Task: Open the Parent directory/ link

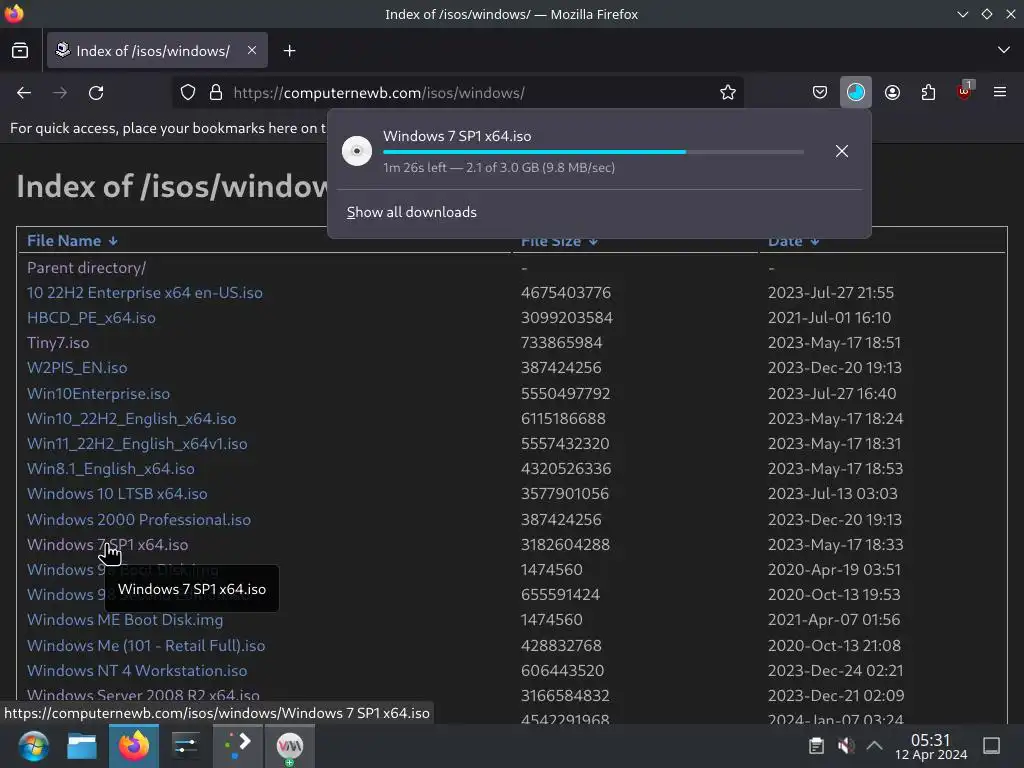Action: (x=86, y=268)
